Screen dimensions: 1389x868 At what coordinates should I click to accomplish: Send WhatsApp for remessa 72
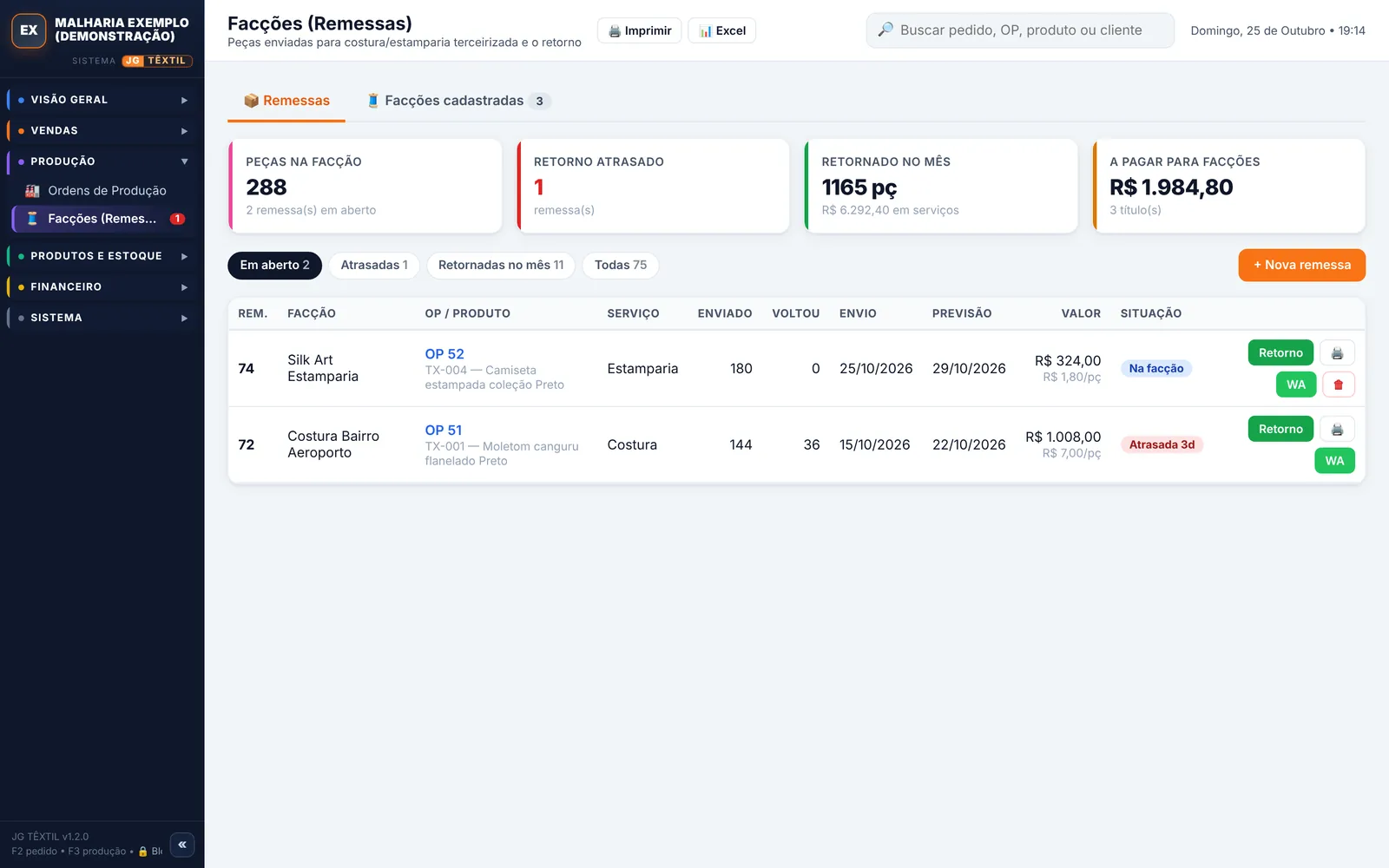pyautogui.click(x=1334, y=461)
